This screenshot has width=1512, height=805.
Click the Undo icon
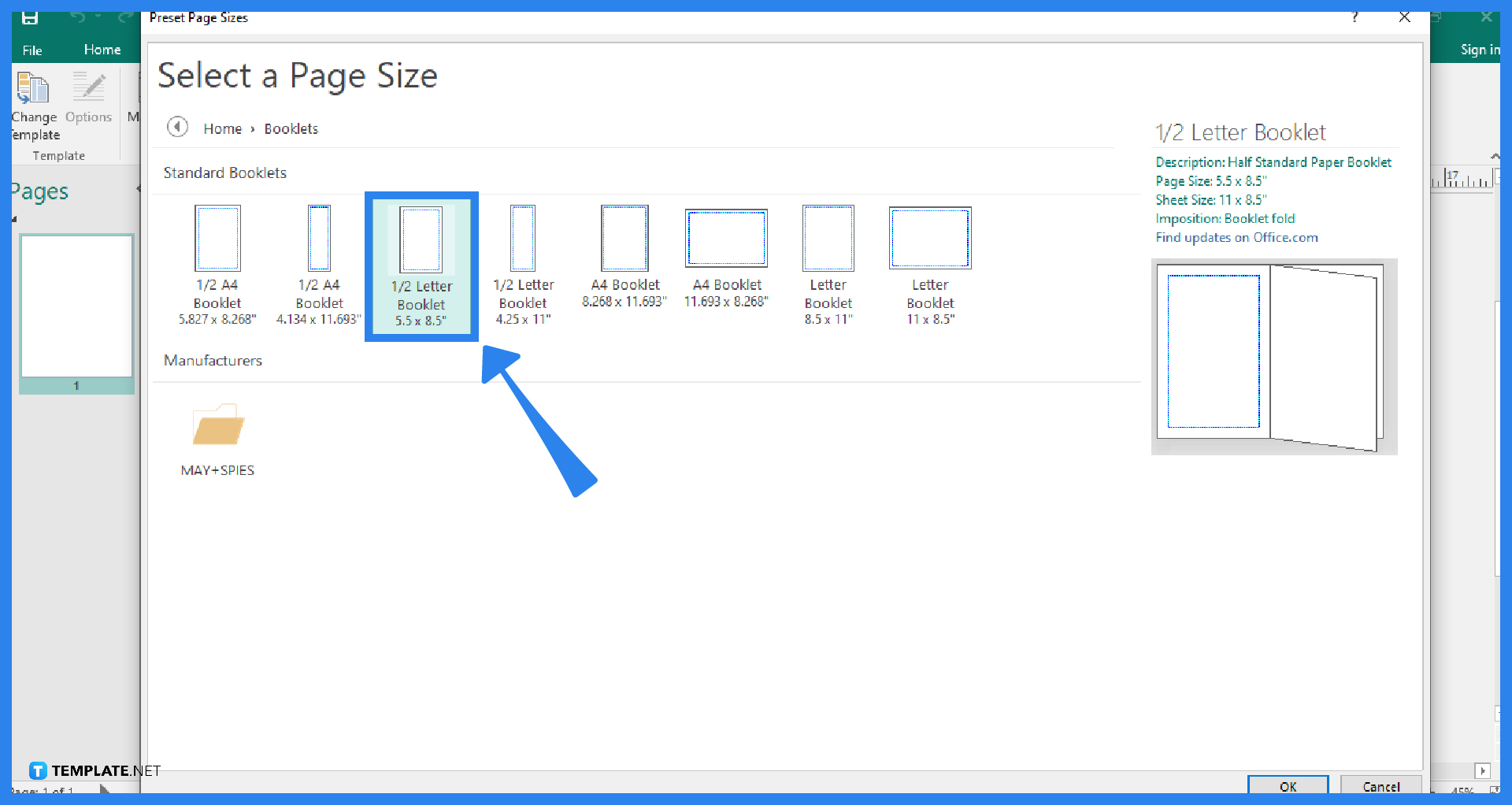[x=77, y=17]
